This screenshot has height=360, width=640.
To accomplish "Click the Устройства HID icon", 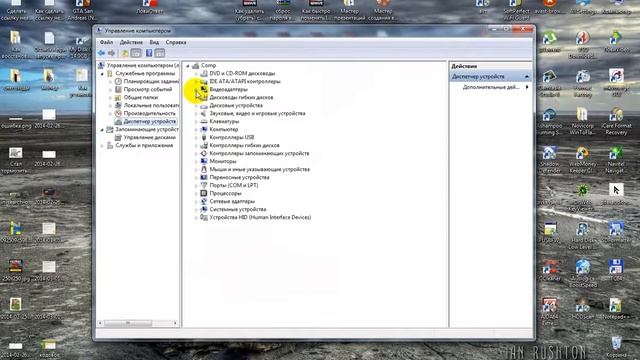I will 204,217.
